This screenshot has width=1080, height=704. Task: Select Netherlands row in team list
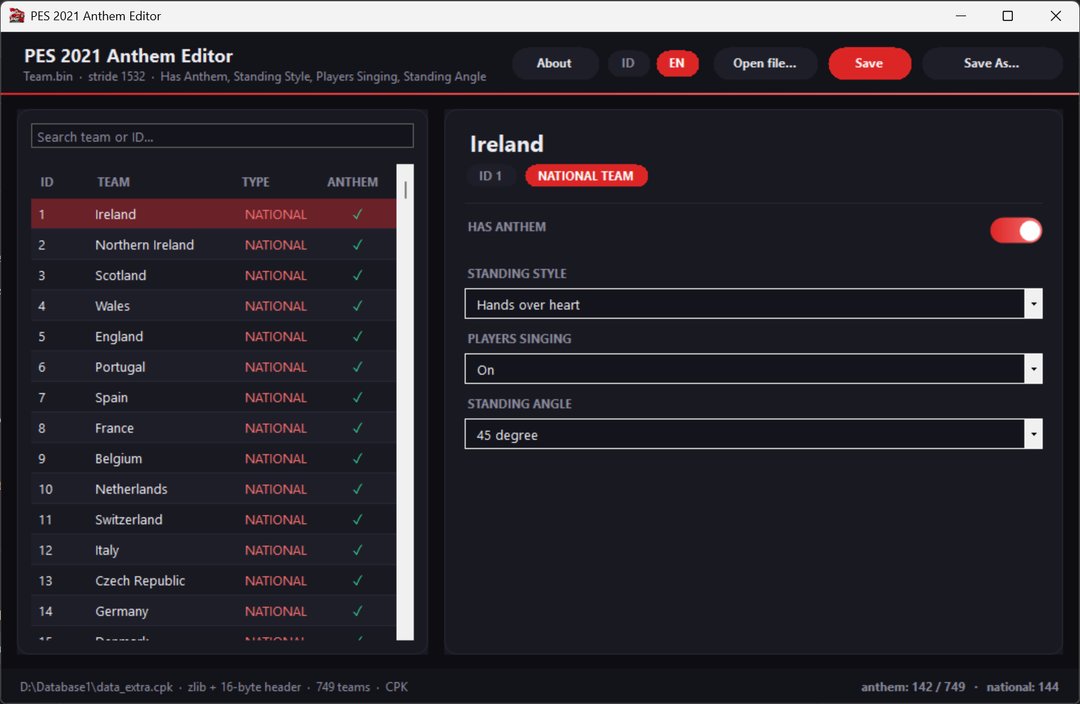214,489
